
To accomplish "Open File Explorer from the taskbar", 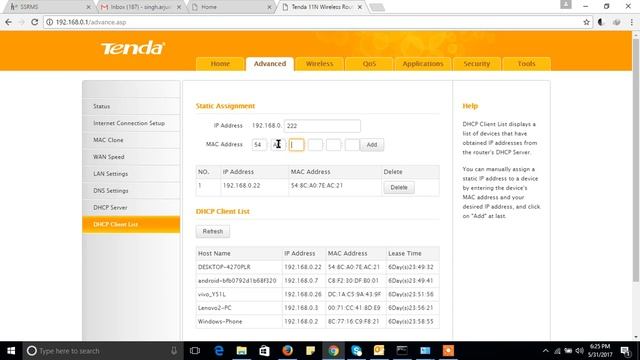I will click(242, 351).
